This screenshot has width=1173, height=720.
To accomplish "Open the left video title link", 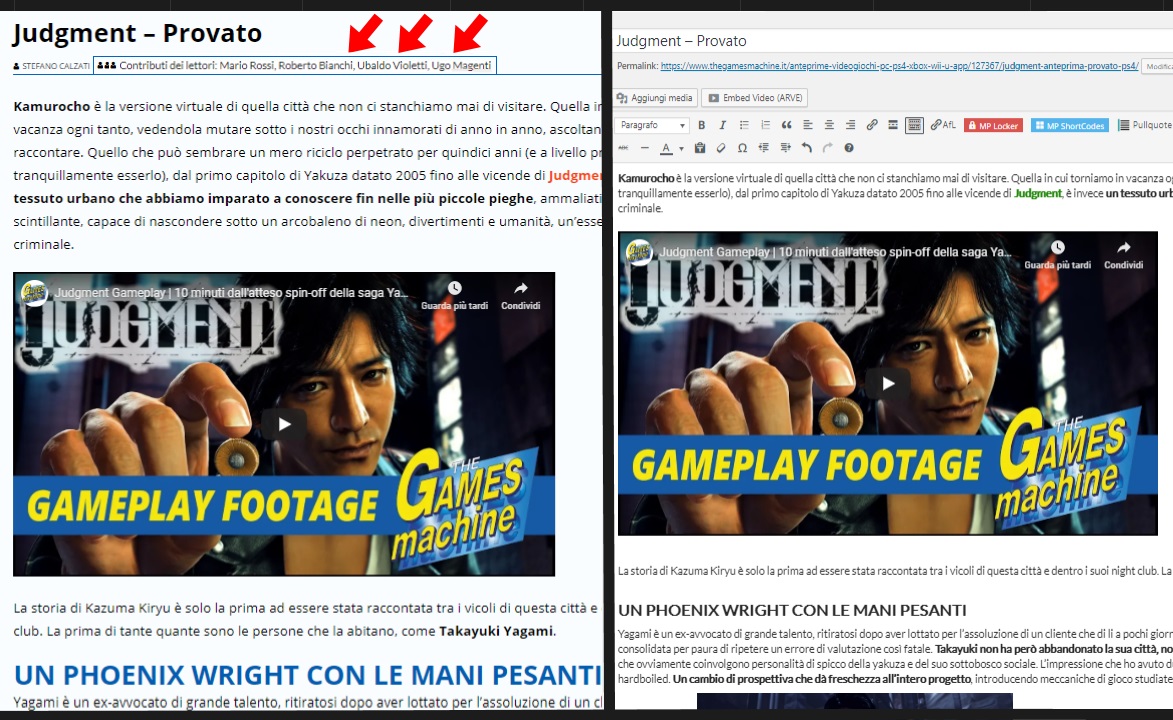I will (231, 293).
